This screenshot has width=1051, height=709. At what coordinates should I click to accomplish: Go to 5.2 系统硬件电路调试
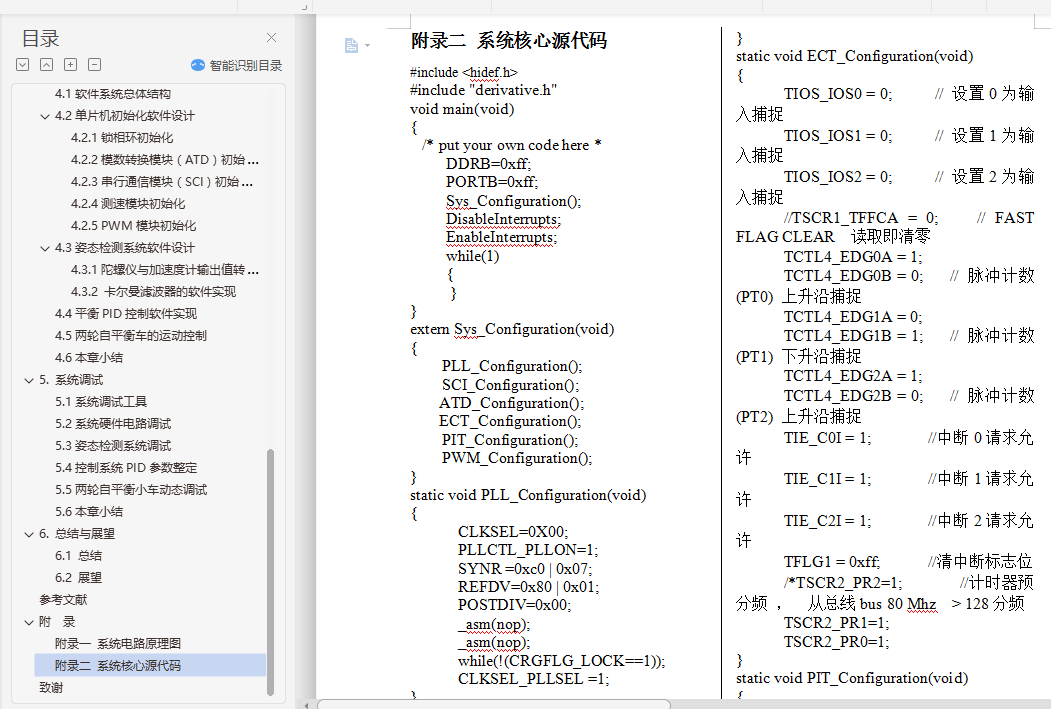113,424
